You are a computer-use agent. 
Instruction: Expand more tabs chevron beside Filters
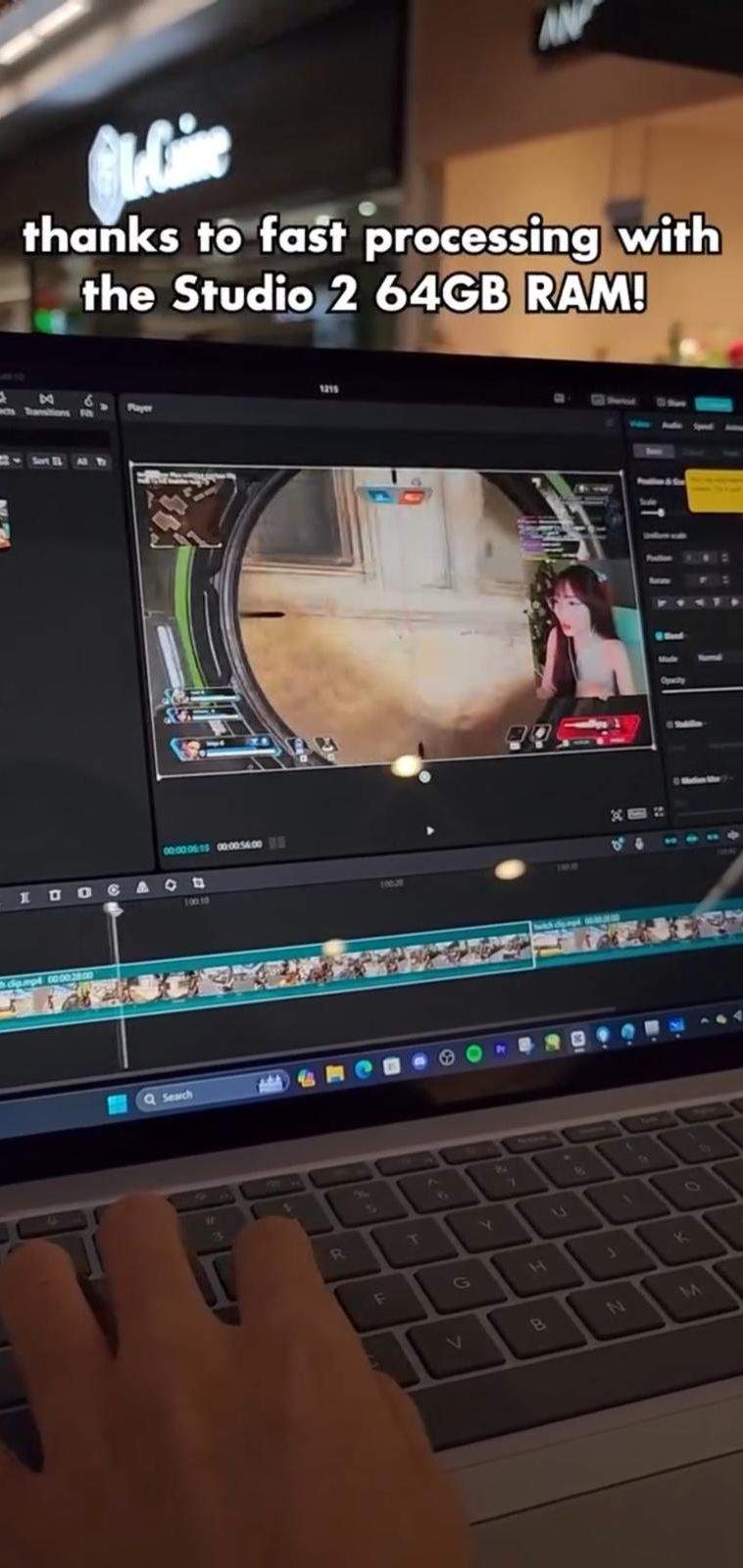[x=104, y=405]
